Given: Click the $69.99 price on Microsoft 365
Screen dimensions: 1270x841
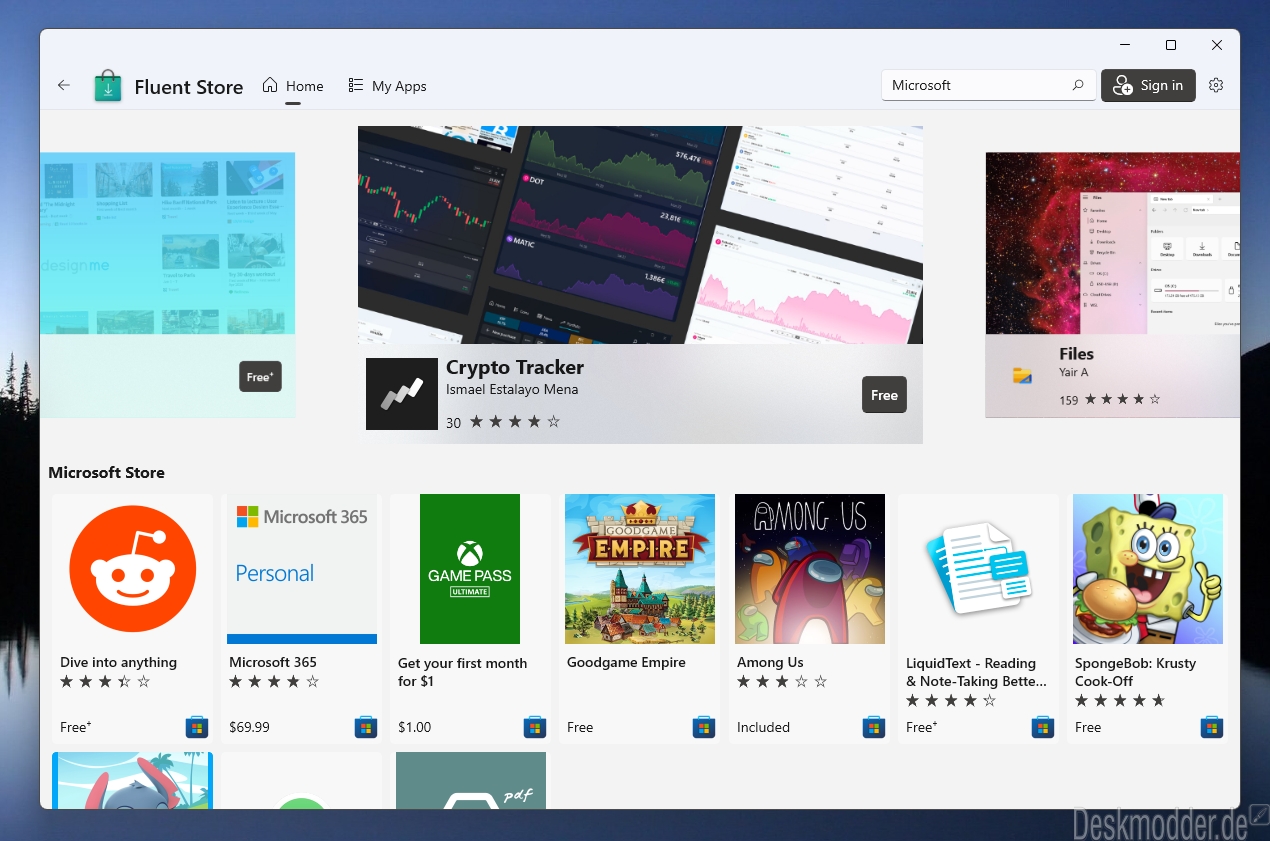Looking at the screenshot, I should 249,727.
